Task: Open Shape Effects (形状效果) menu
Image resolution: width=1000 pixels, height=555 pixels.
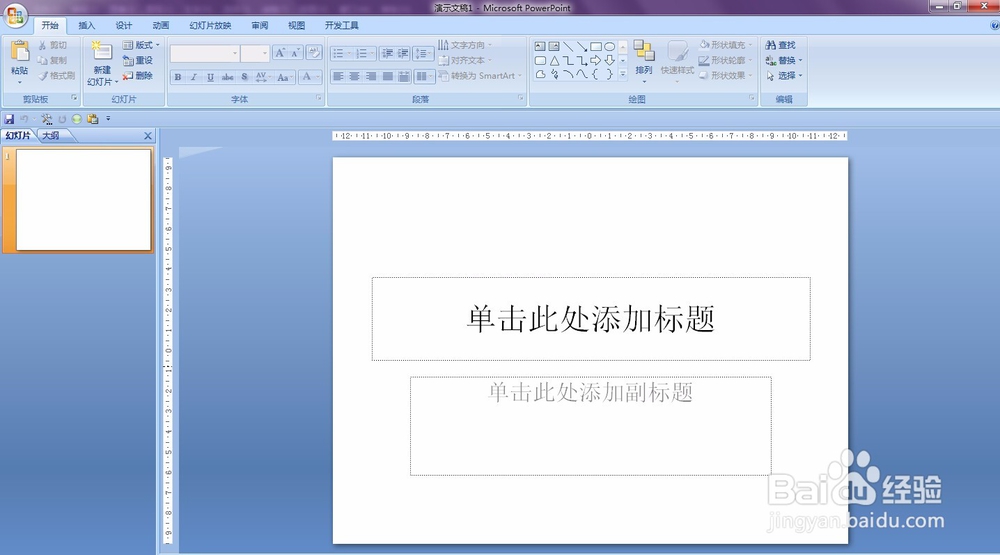Action: [x=726, y=76]
